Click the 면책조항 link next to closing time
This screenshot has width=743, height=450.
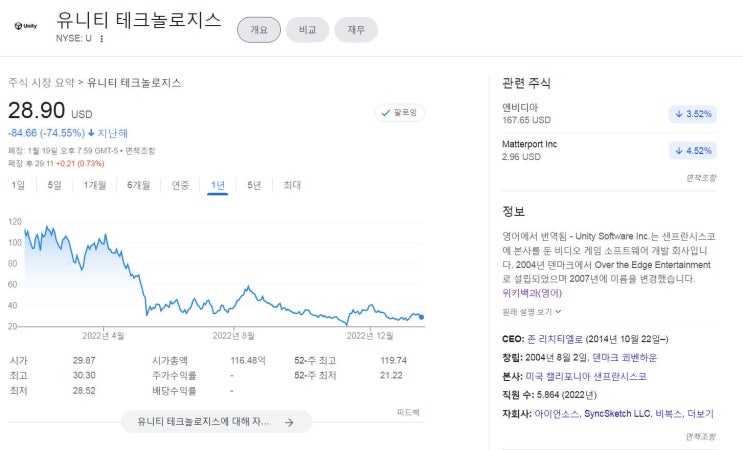click(x=140, y=151)
